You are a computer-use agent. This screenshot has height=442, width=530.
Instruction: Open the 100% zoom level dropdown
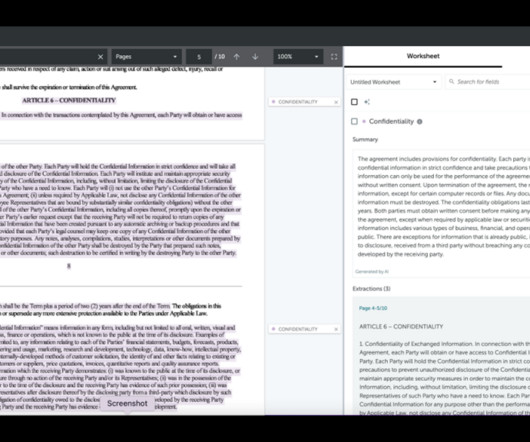pyautogui.click(x=298, y=57)
